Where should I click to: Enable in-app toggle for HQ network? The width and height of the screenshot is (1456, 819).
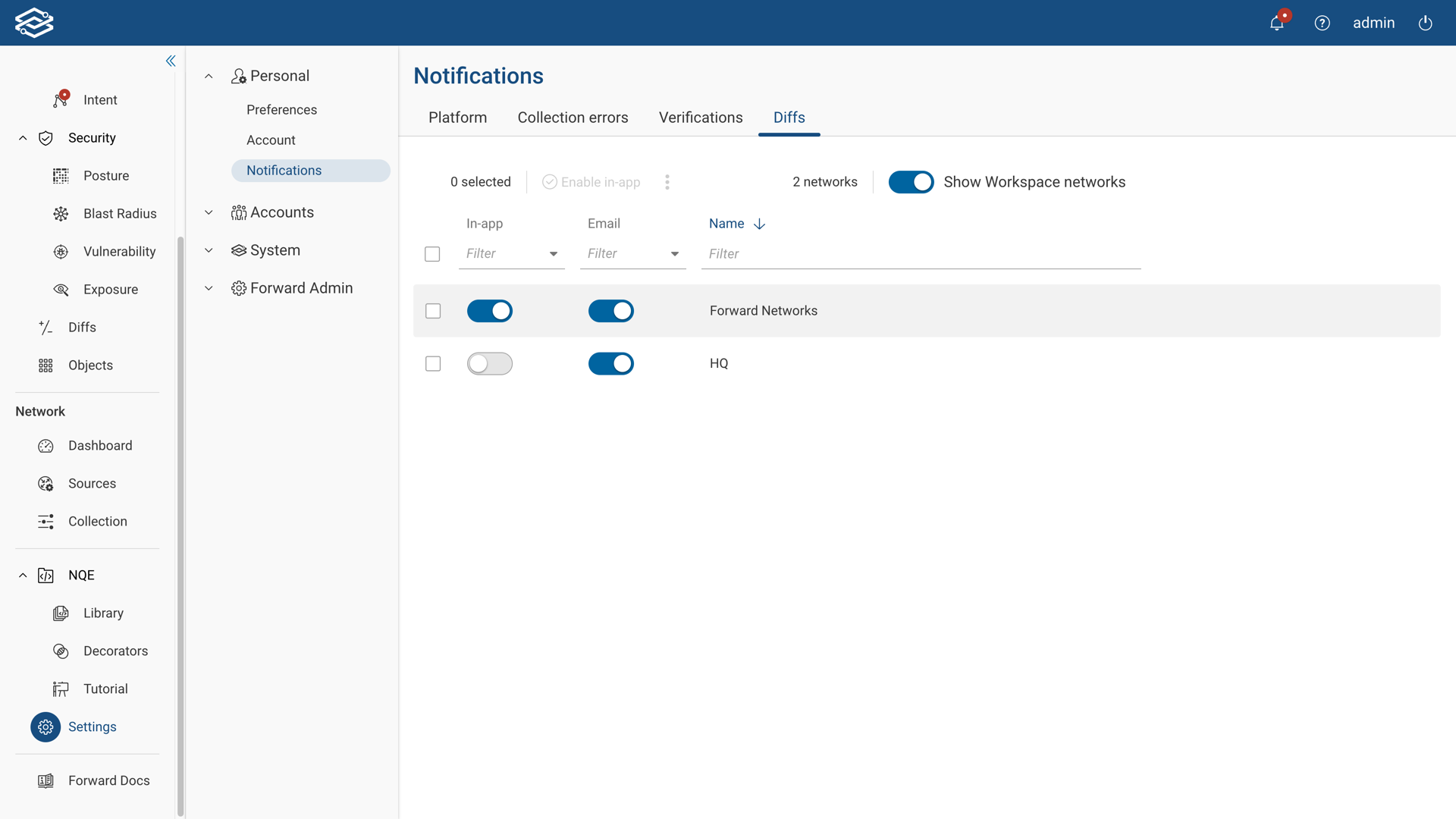point(489,364)
